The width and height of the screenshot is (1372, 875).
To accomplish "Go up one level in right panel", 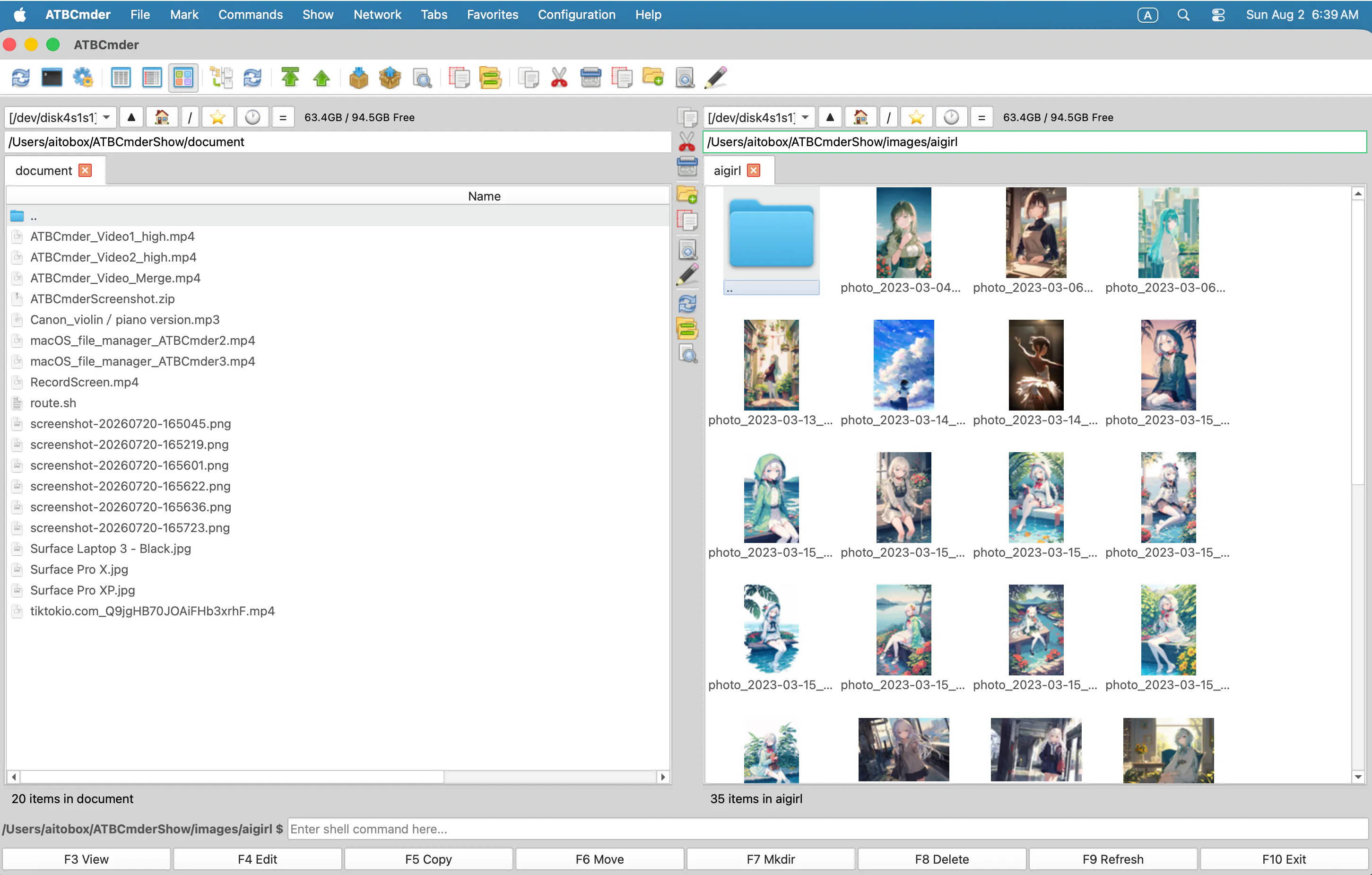I will click(830, 117).
